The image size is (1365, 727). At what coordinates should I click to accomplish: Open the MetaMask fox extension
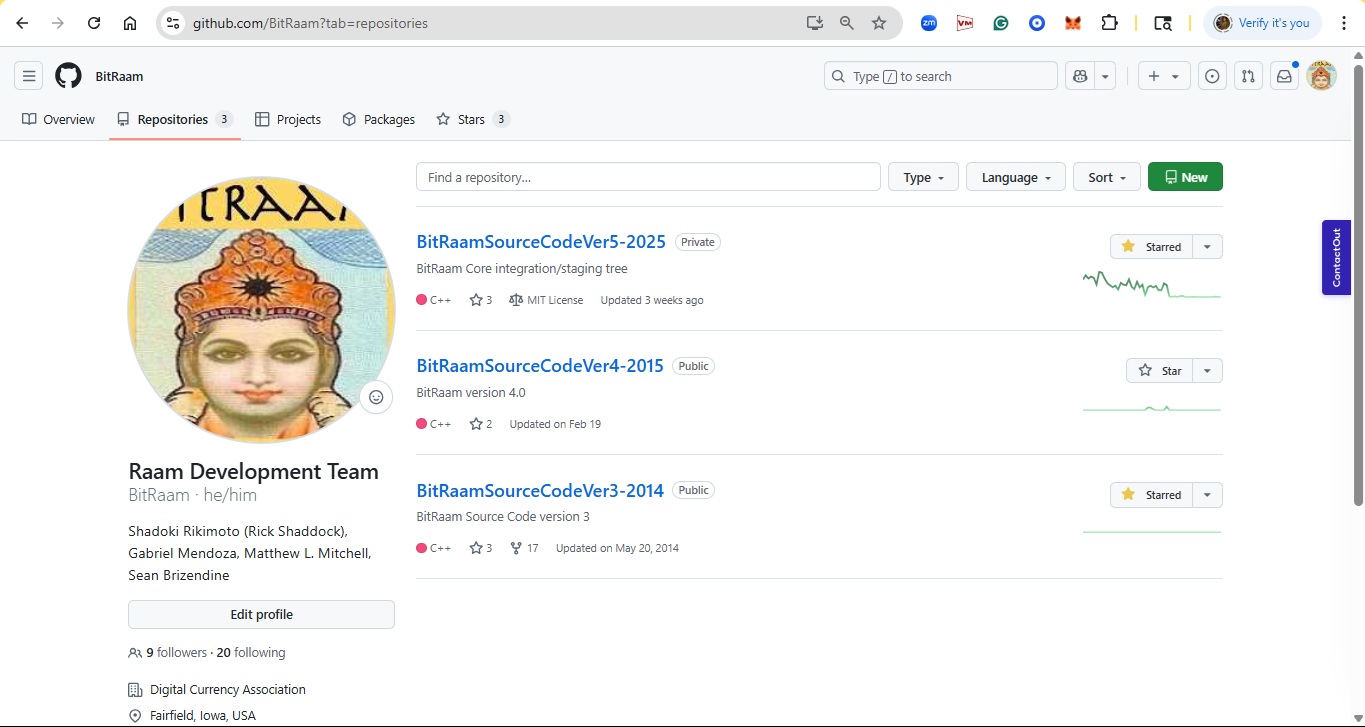point(1073,23)
